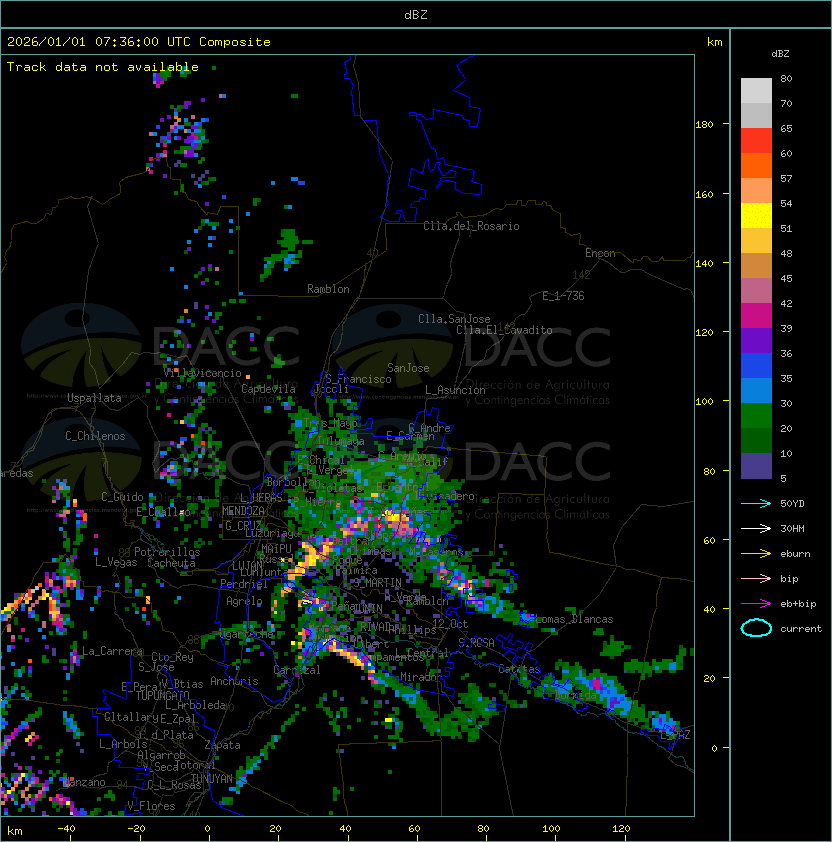Click the 'G_CRUZ' map label
The image size is (832, 842).
pos(243,525)
